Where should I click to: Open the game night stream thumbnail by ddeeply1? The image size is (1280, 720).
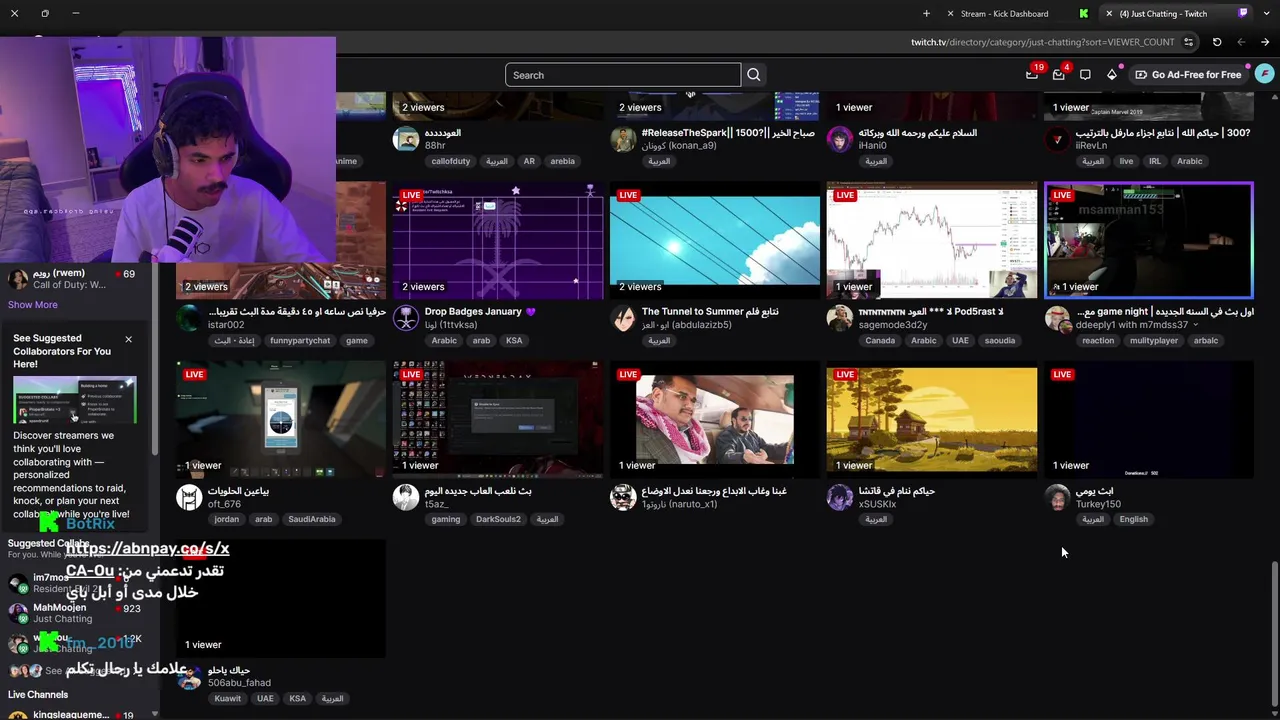(x=1149, y=240)
